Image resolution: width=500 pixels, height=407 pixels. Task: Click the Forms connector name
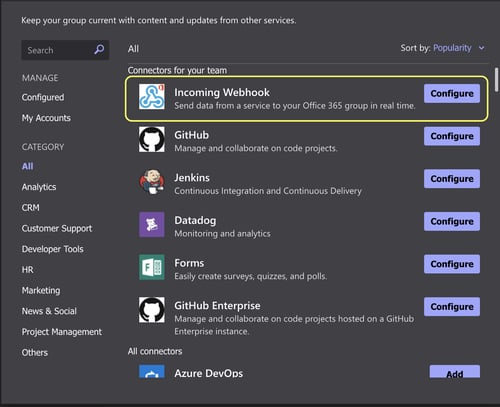pyautogui.click(x=189, y=263)
